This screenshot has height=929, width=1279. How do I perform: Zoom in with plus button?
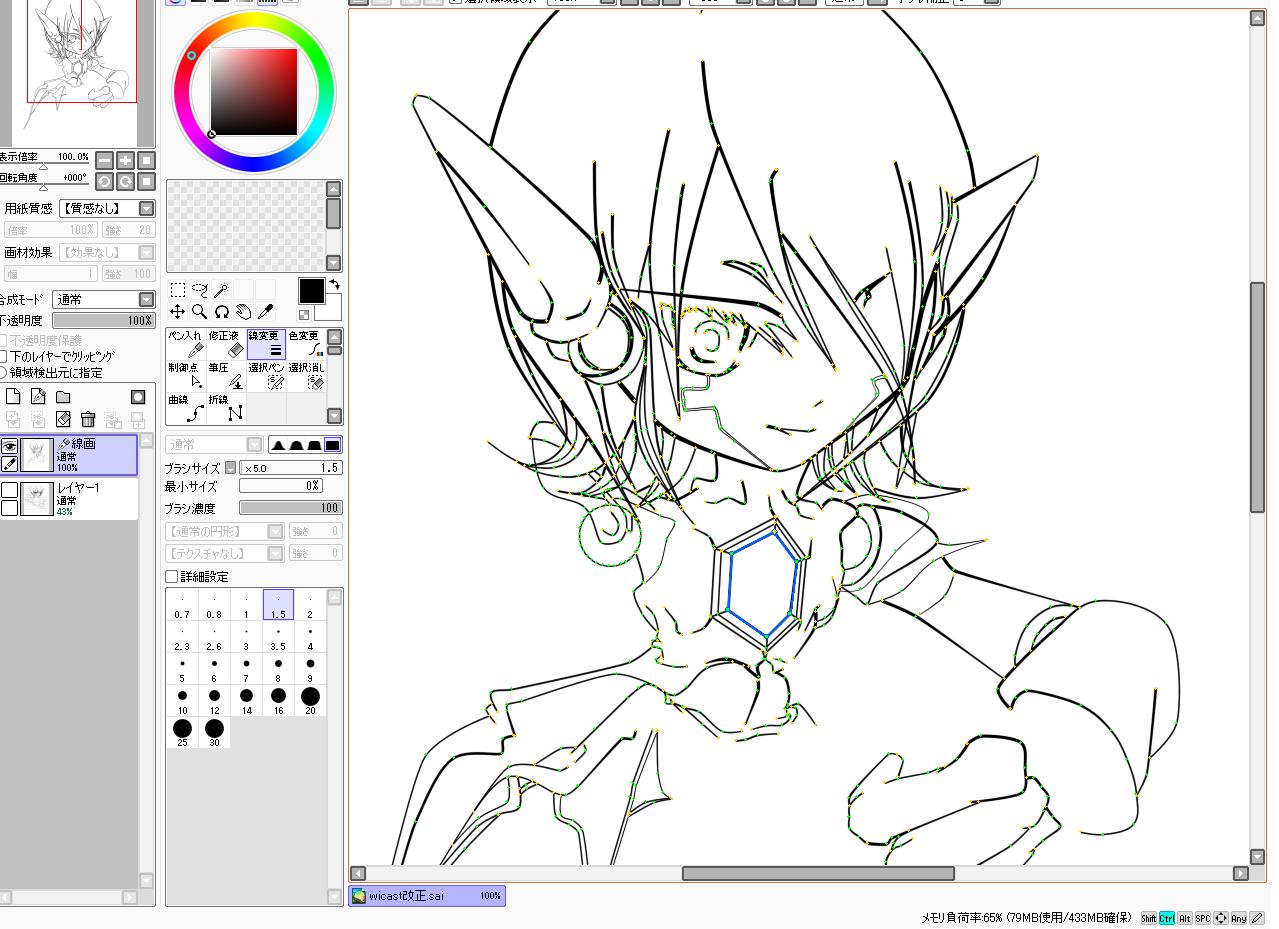(x=126, y=160)
